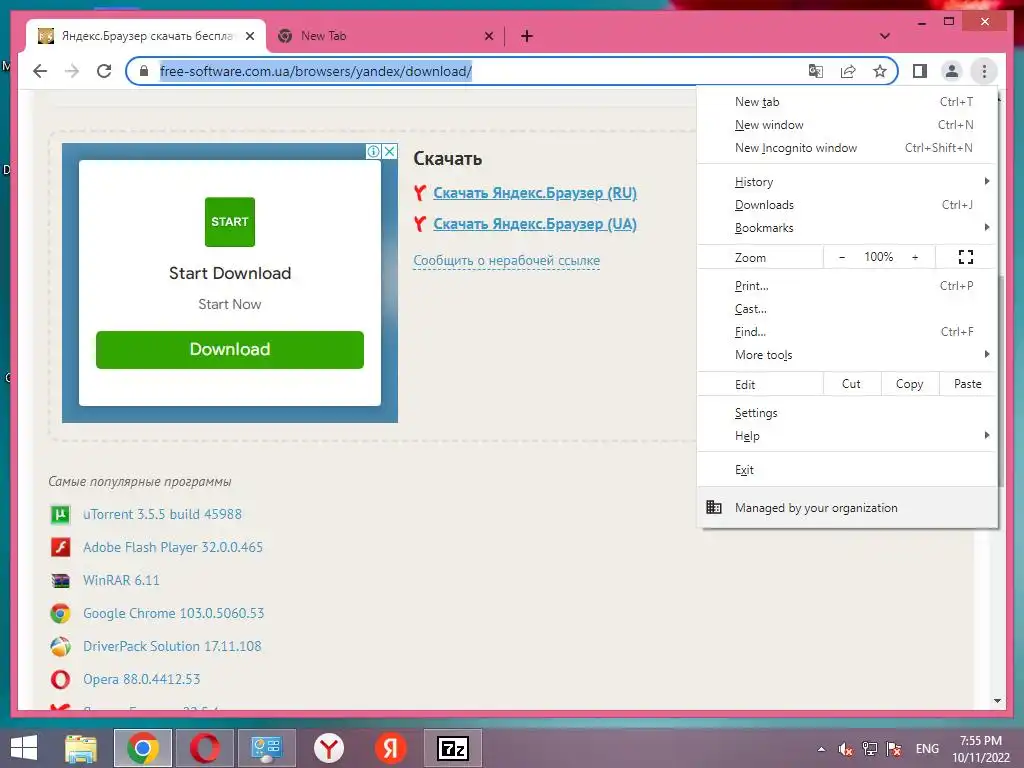Image resolution: width=1024 pixels, height=768 pixels.
Task: Expand the Help submenu
Action: [848, 436]
